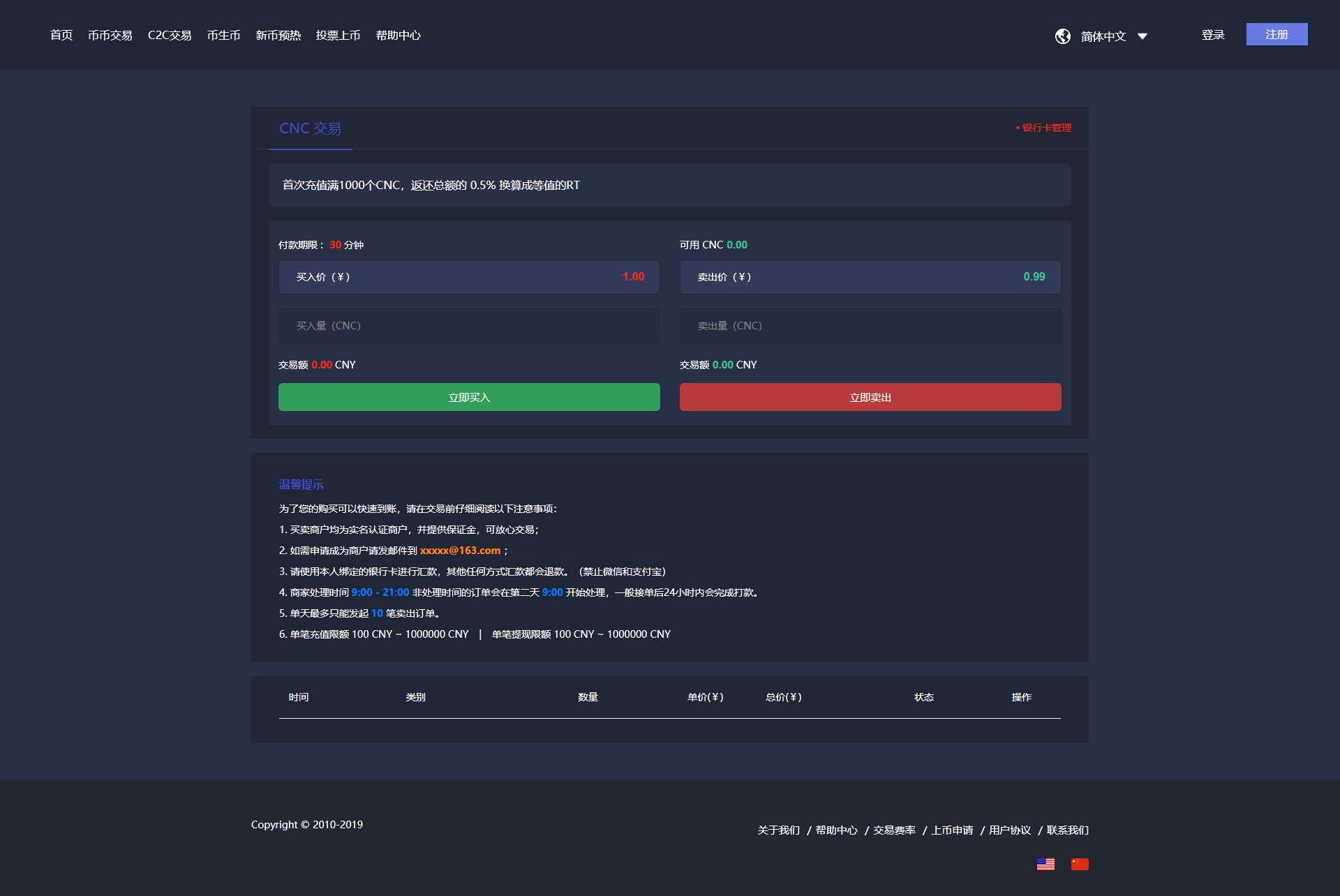The width and height of the screenshot is (1340, 896).
Task: Click the globe language icon
Action: point(1062,36)
